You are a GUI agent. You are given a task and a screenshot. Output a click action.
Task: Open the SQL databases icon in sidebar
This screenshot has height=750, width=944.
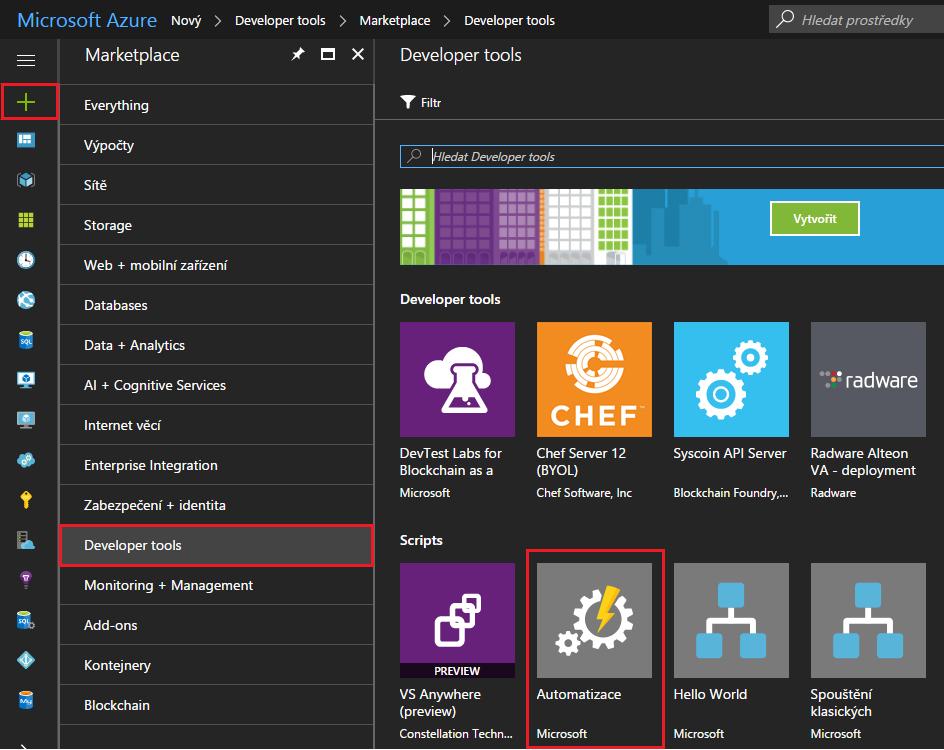pyautogui.click(x=26, y=340)
